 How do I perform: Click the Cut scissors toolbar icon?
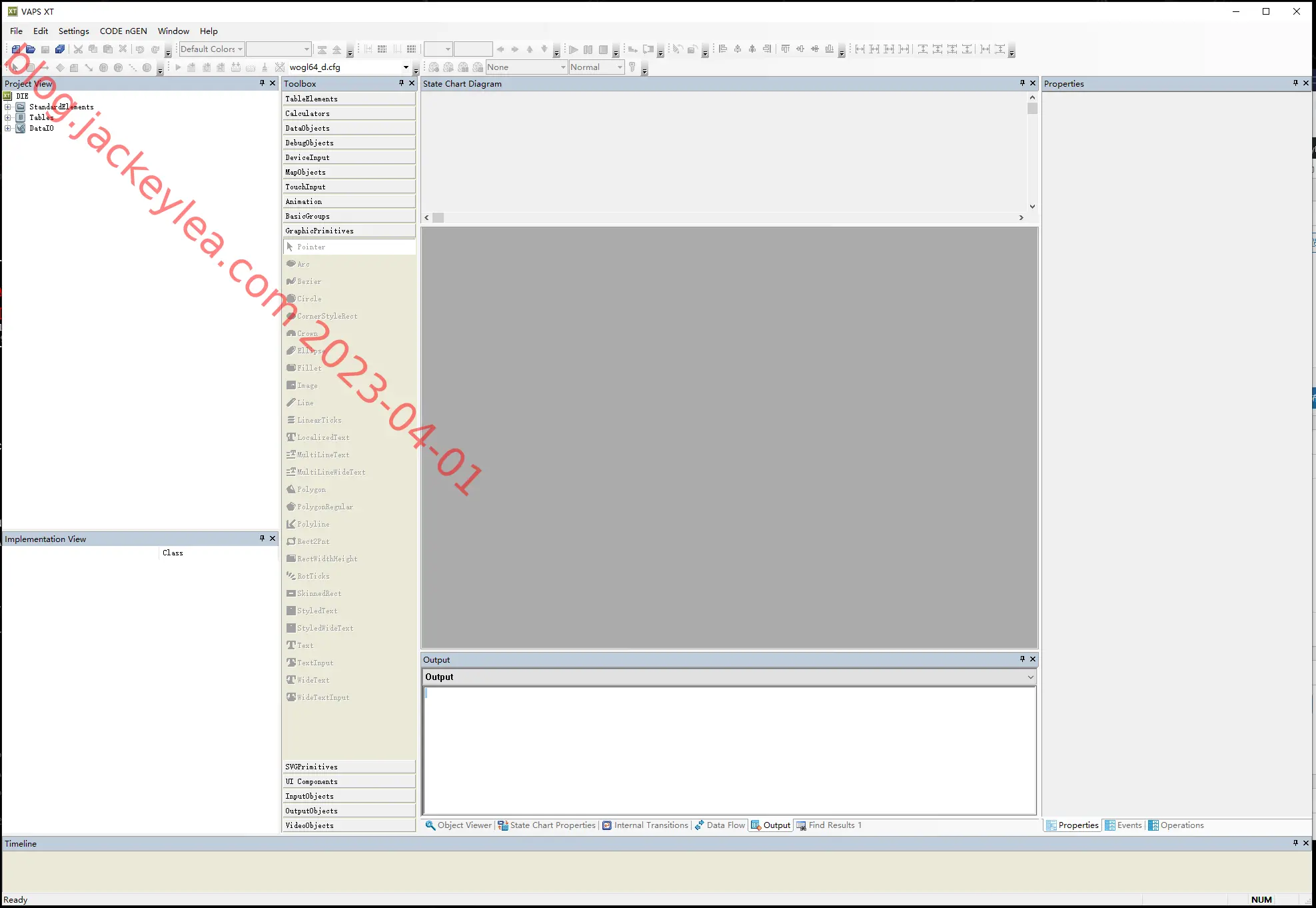(78, 49)
